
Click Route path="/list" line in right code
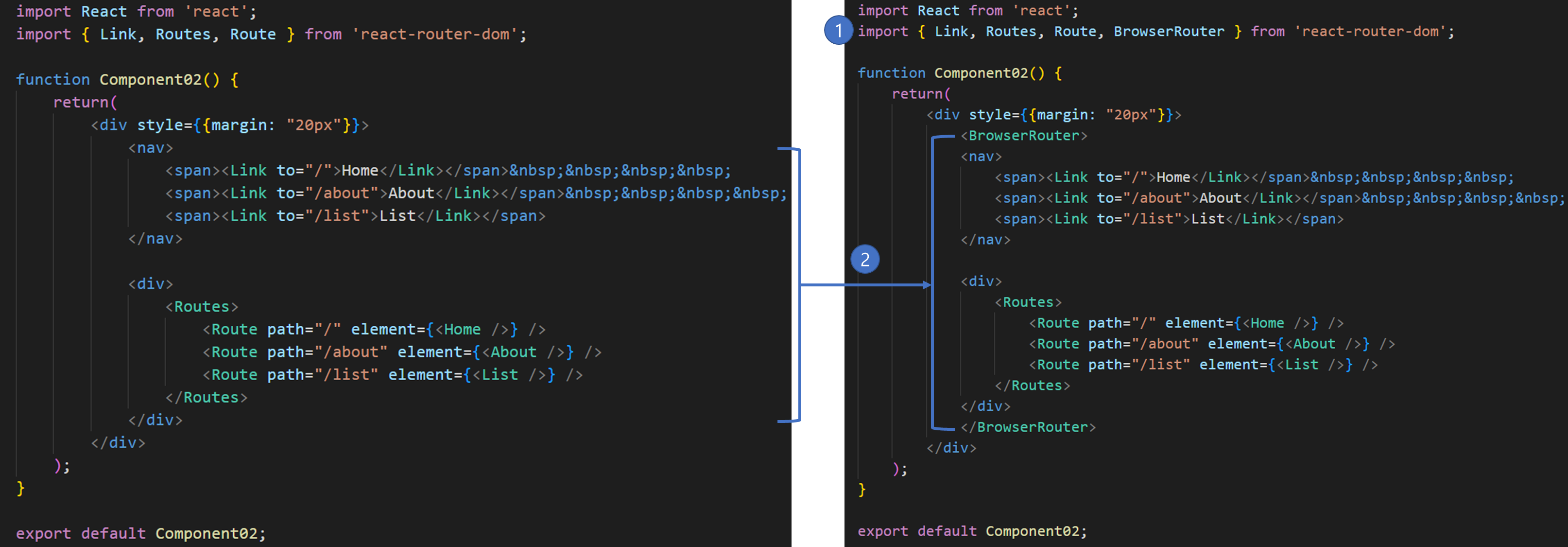(1203, 365)
